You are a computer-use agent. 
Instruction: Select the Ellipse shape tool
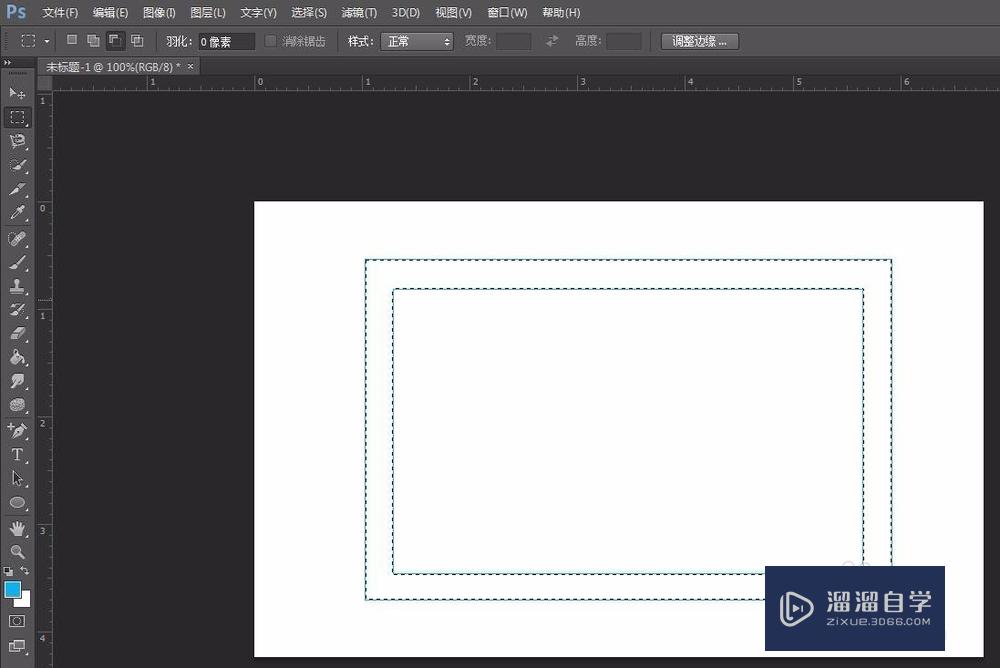17,503
